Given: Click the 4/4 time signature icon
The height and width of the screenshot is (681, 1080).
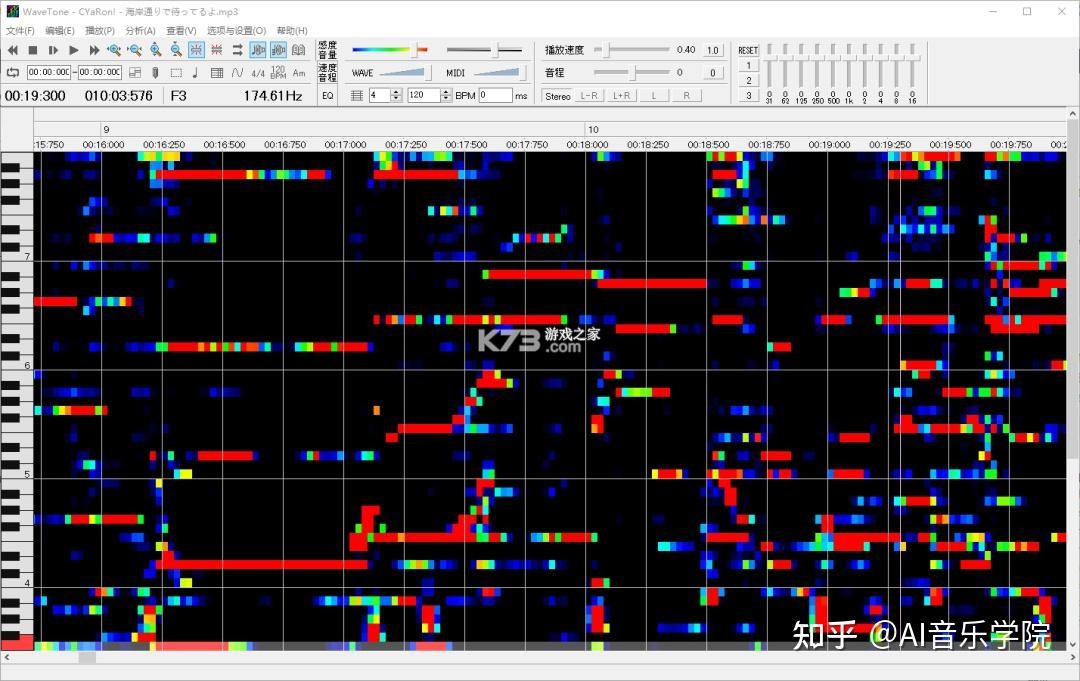Looking at the screenshot, I should point(258,72).
